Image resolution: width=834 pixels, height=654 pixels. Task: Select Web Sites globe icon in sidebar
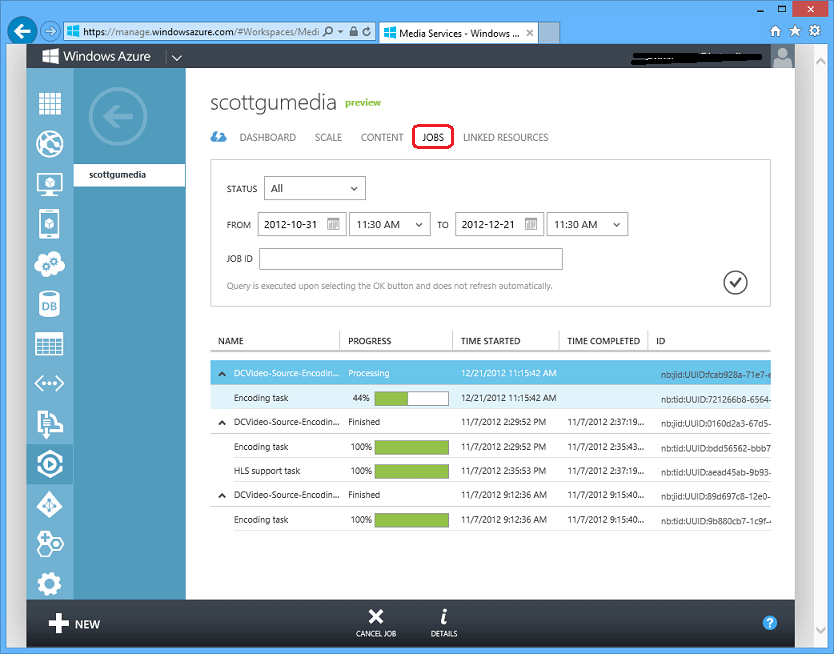[x=49, y=144]
